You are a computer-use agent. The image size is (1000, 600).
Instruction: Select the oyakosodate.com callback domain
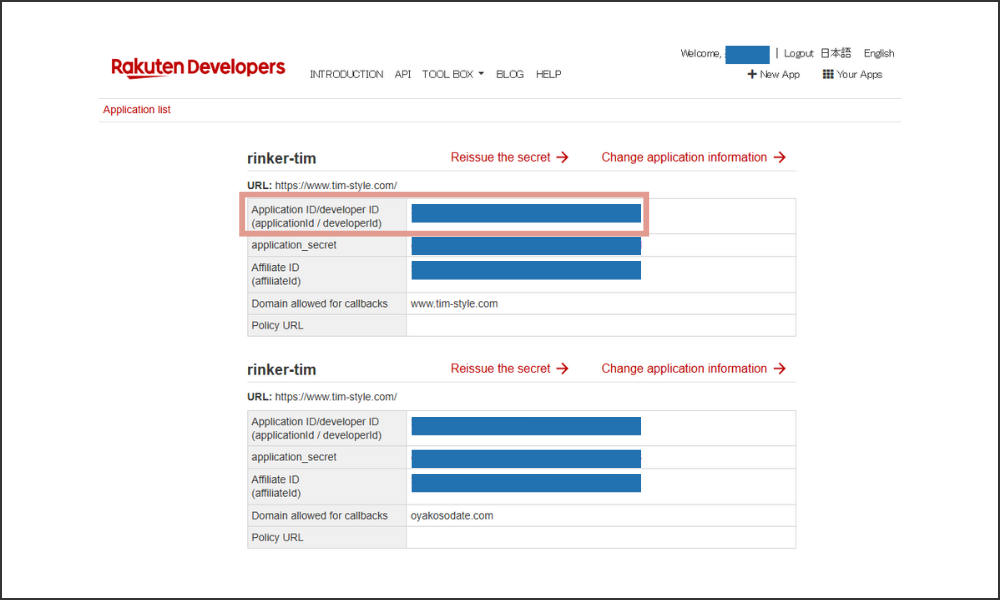(x=452, y=516)
